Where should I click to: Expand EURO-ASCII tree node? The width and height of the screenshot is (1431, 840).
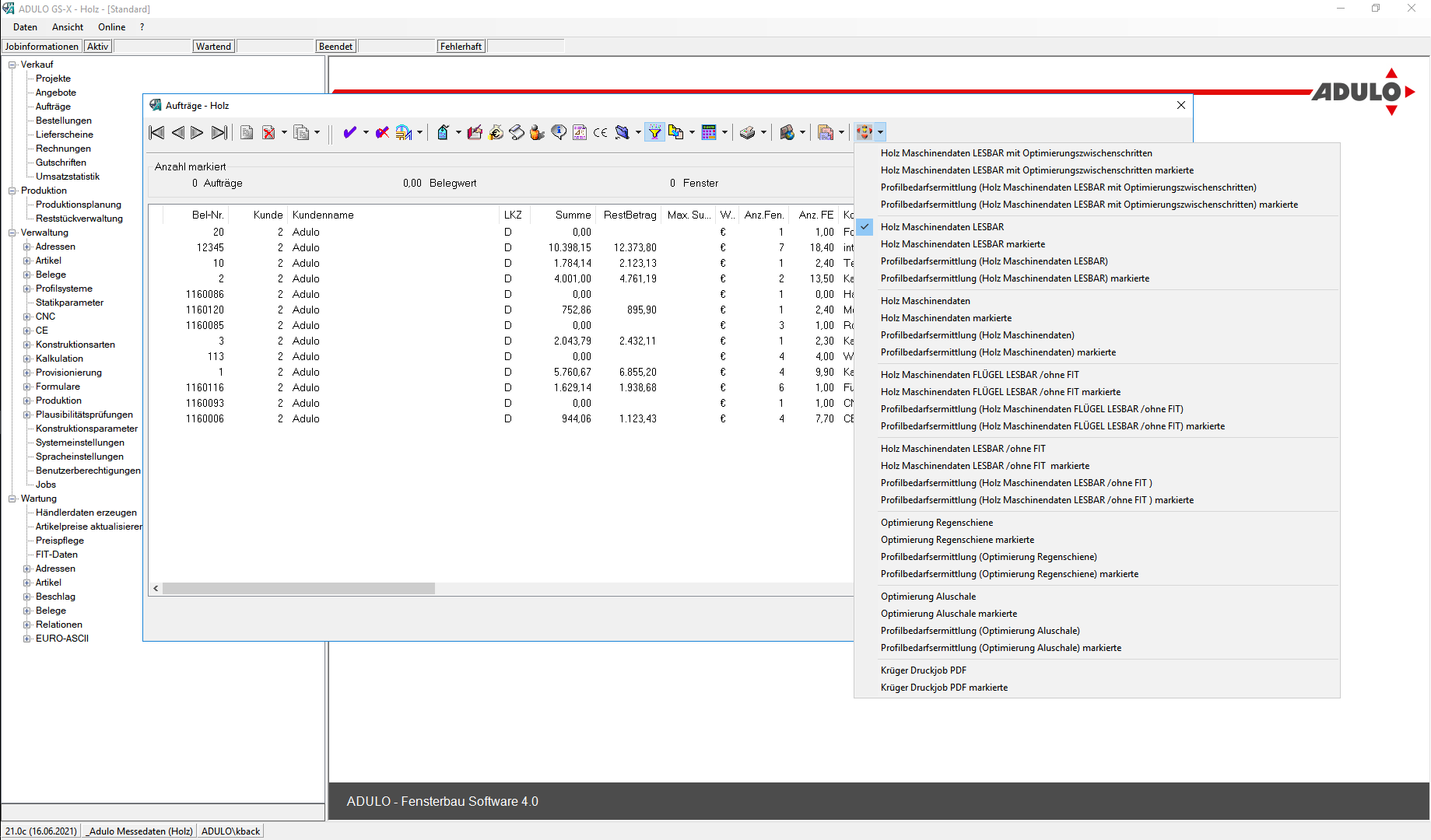(x=27, y=639)
